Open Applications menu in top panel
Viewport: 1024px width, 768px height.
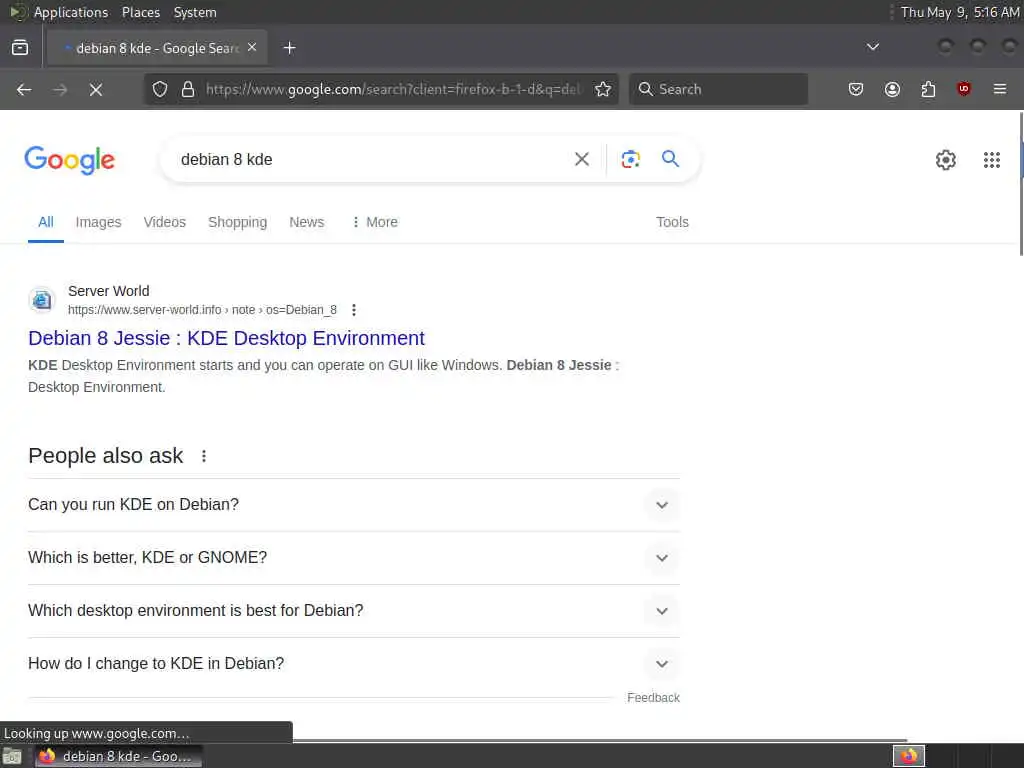pos(71,12)
